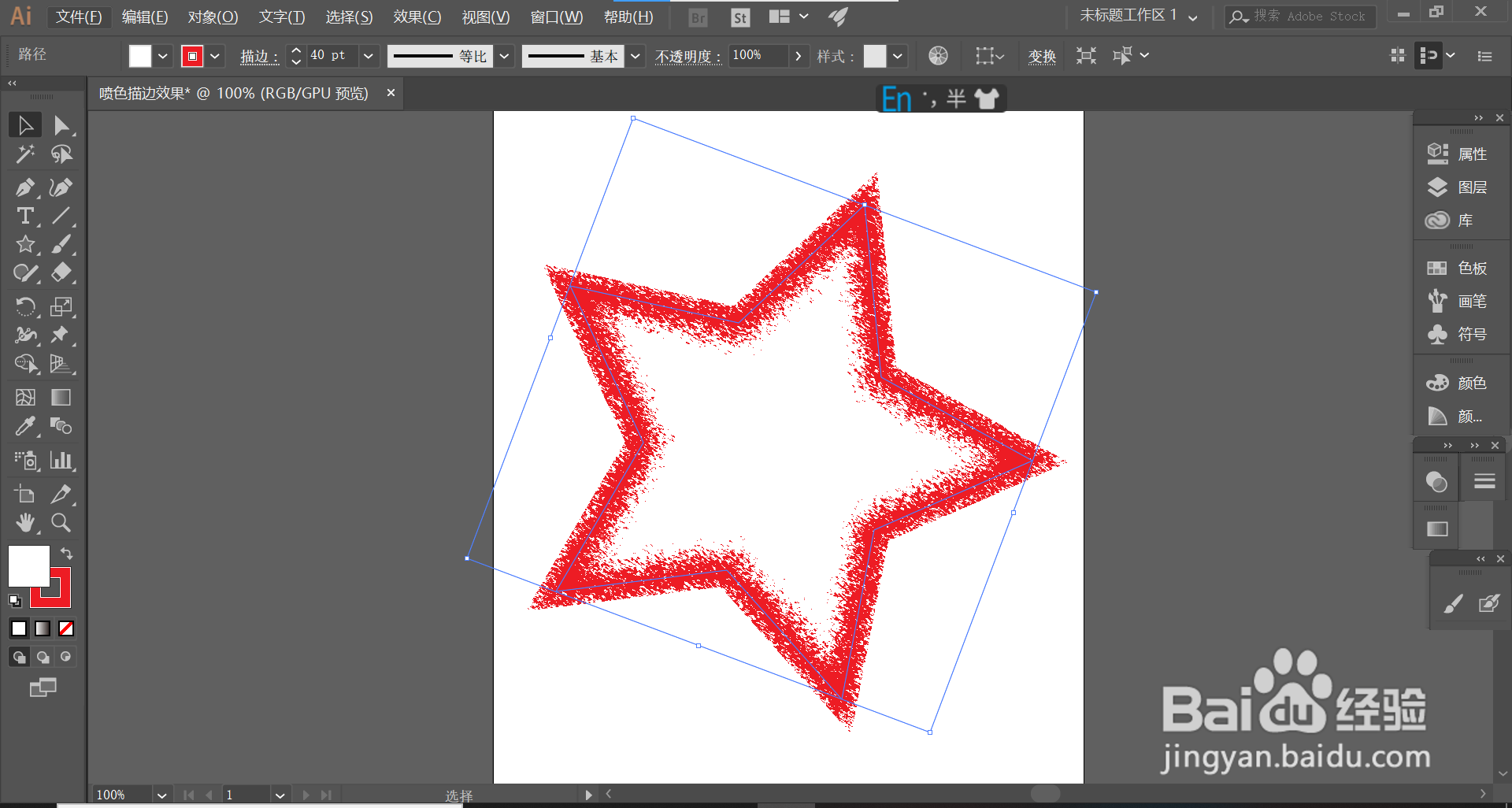Screen dimensions: 1512x808
Task: Open the 对象(O) menu
Action: tap(213, 17)
